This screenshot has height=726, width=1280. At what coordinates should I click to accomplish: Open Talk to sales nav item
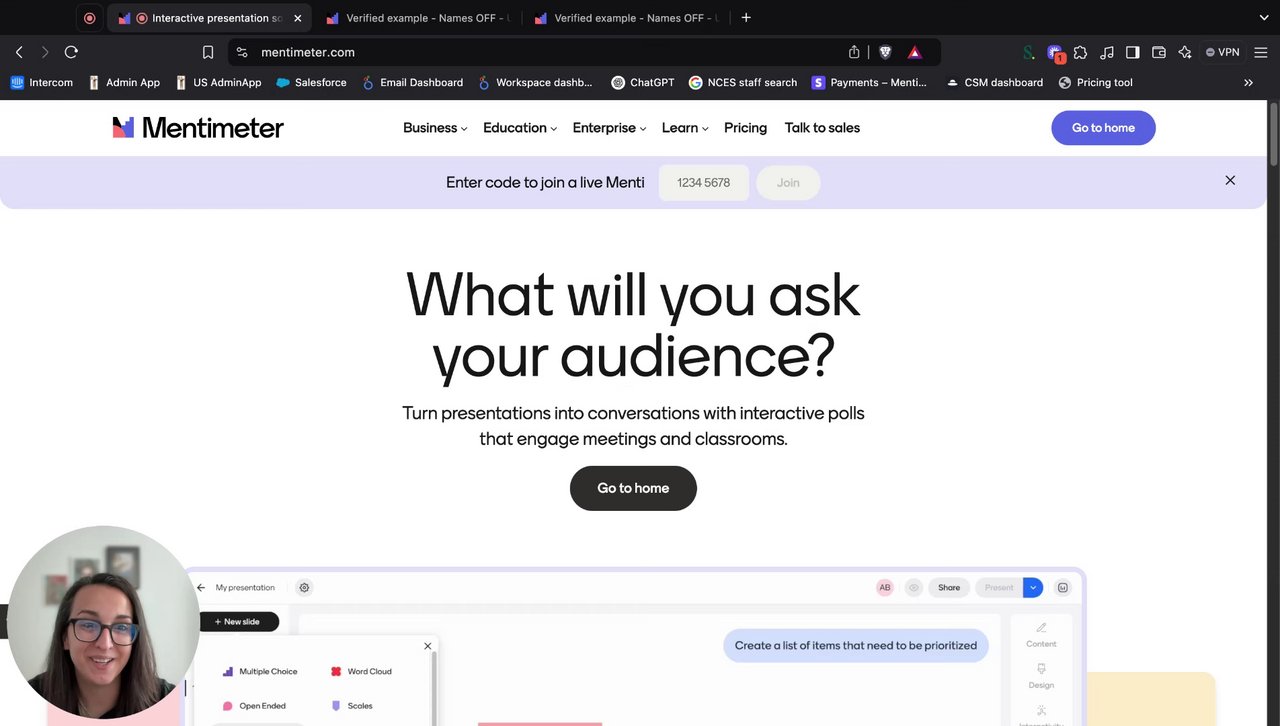click(822, 127)
